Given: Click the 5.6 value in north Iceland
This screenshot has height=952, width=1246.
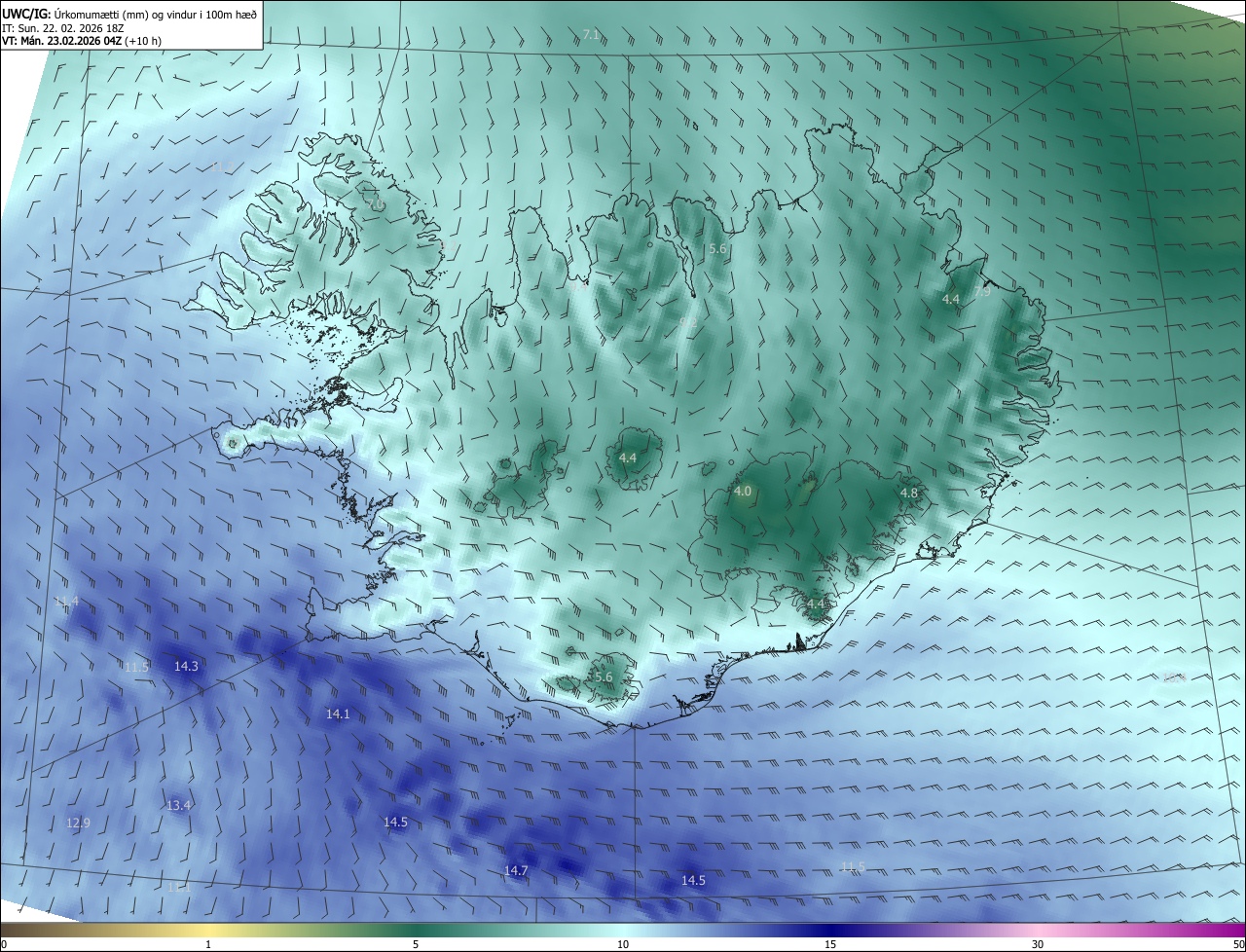Looking at the screenshot, I should point(717,249).
